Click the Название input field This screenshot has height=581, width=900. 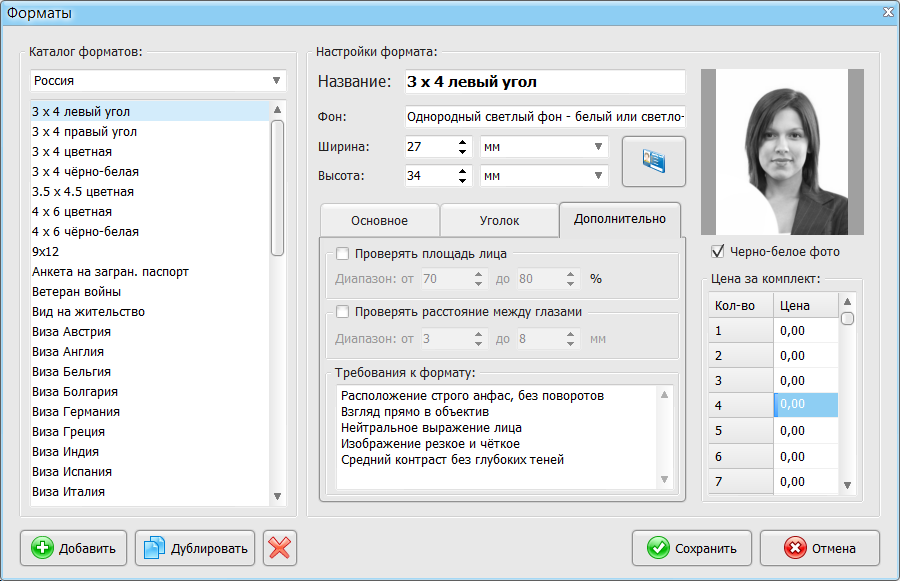tap(545, 82)
